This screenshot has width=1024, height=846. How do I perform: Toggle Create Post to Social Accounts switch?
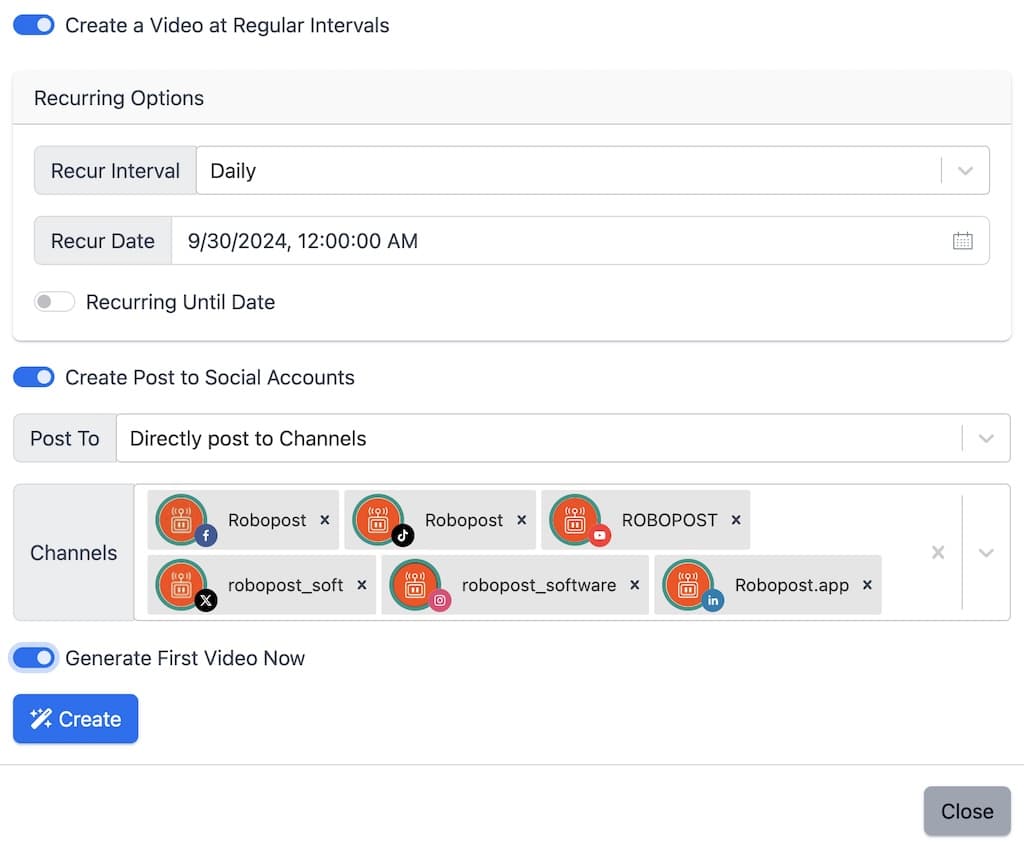tap(33, 377)
